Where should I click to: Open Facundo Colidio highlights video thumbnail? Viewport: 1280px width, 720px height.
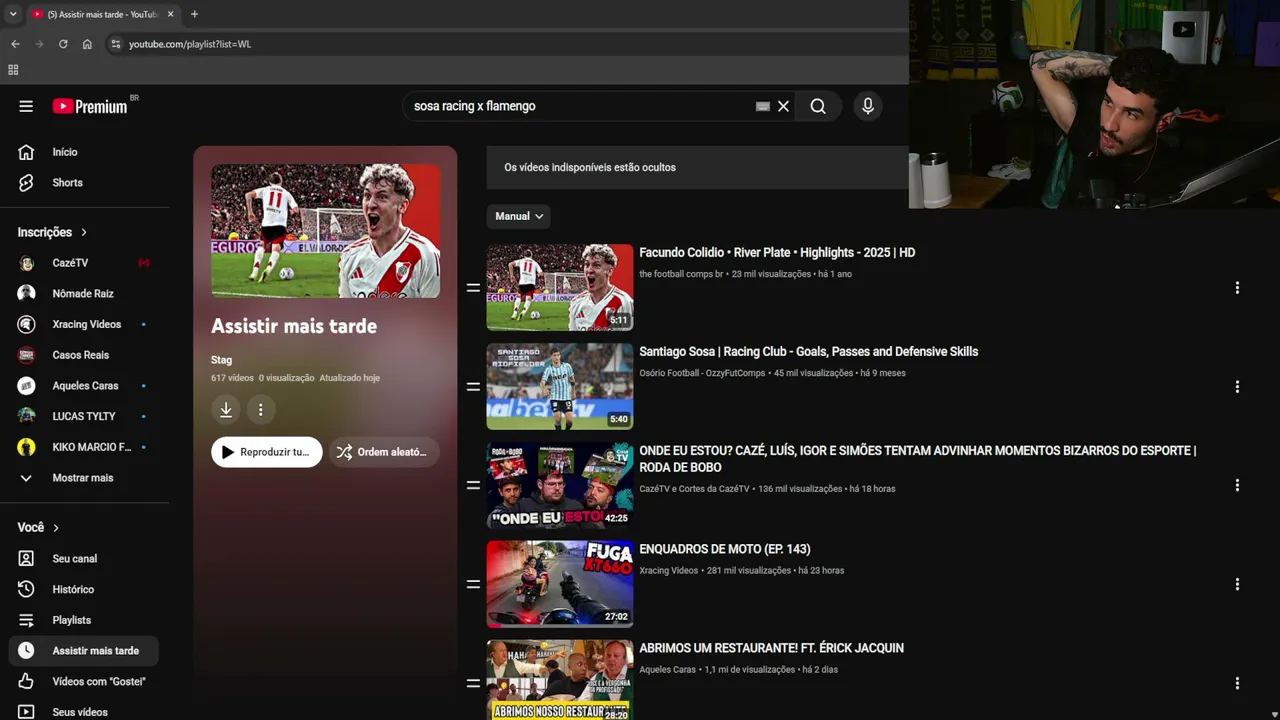tap(560, 287)
